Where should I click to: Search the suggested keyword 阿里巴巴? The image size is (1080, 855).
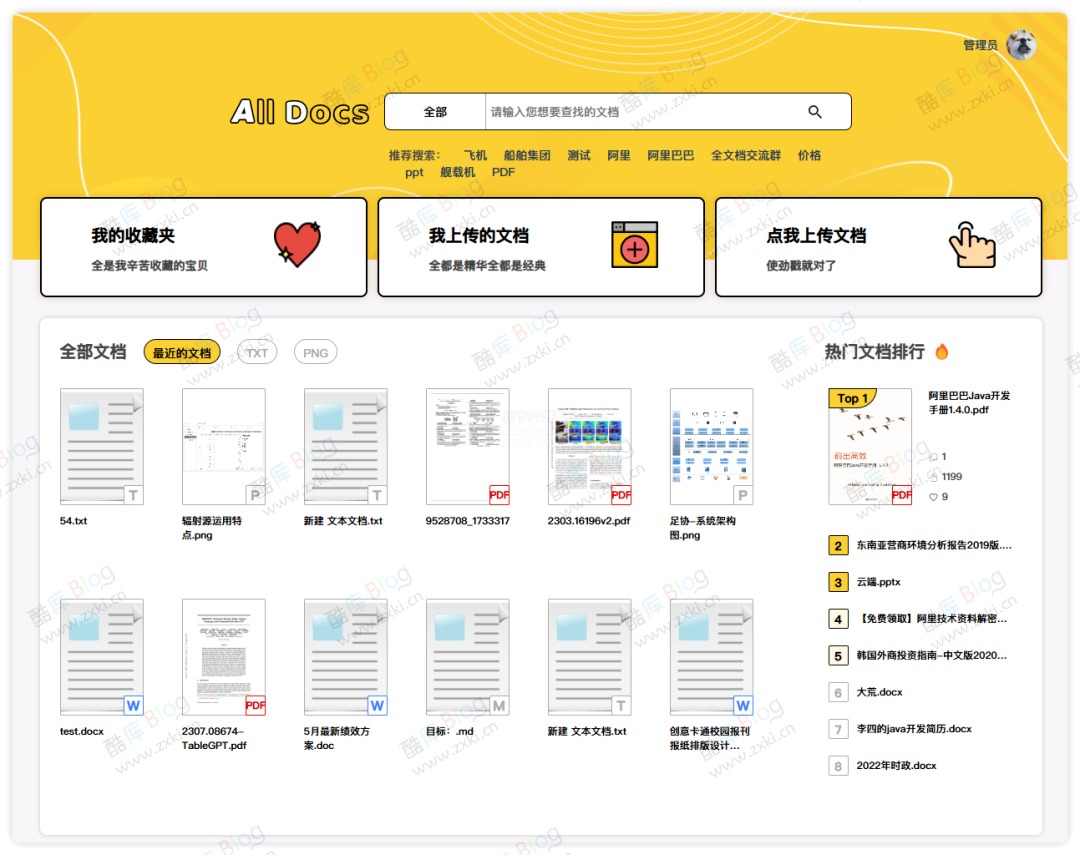(668, 155)
